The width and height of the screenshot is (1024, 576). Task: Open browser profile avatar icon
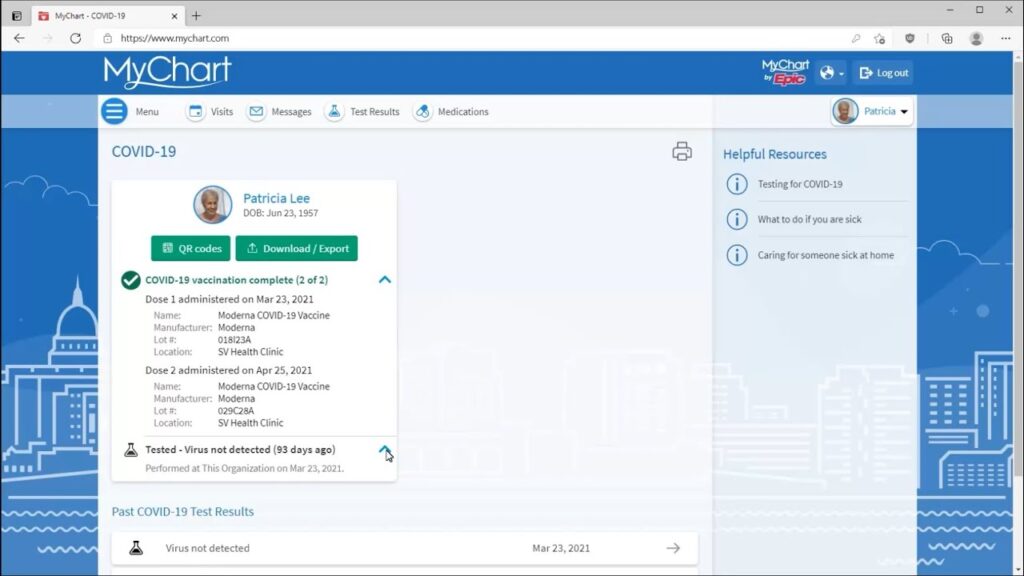pos(976,39)
